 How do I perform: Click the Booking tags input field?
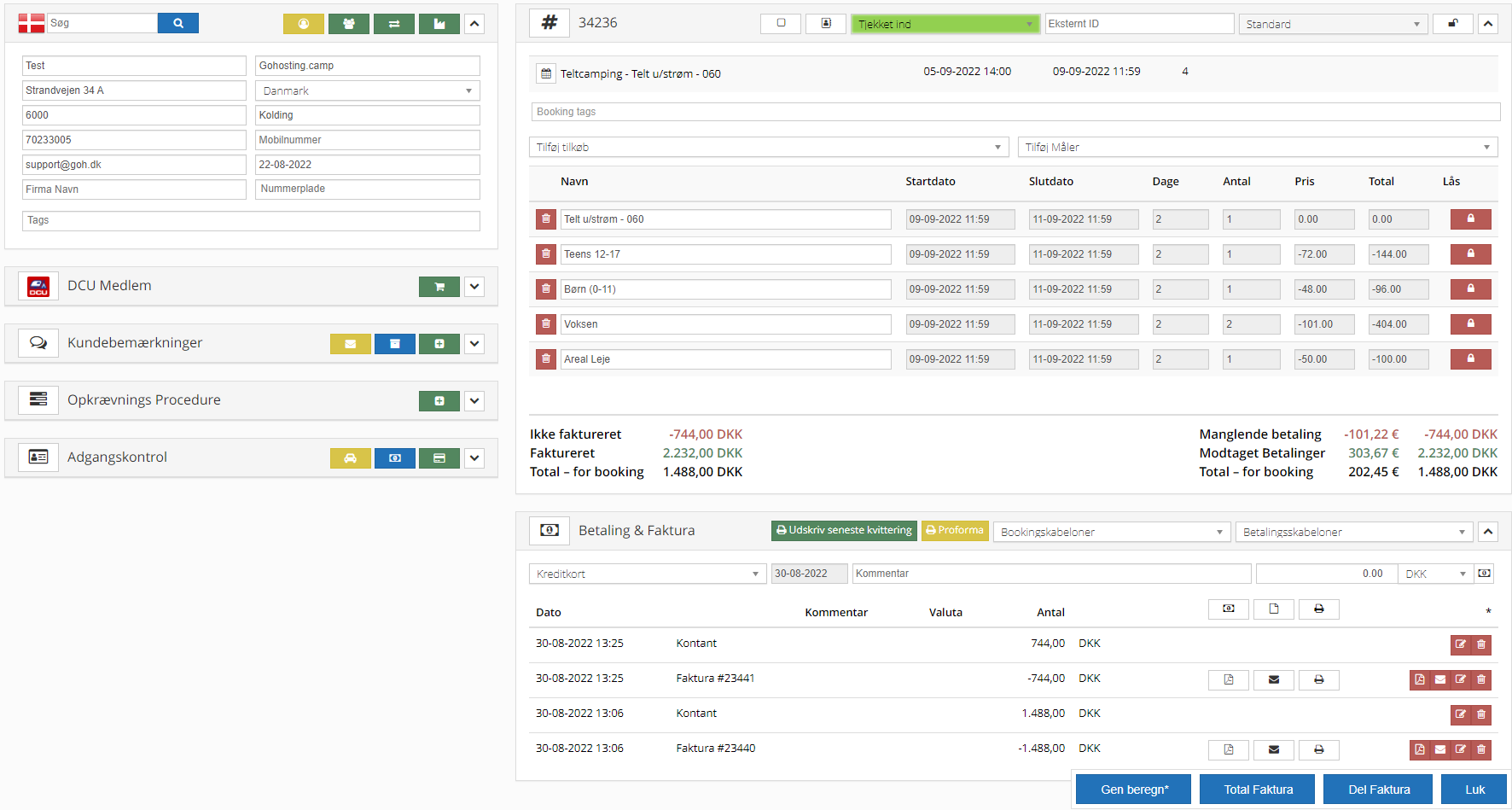tap(1015, 112)
